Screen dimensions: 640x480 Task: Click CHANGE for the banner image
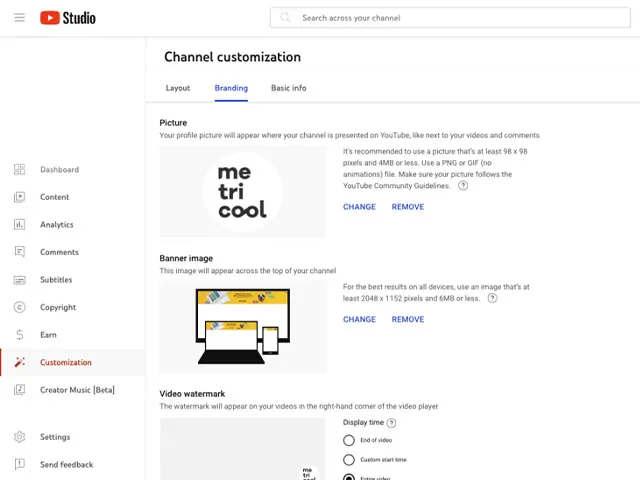pyautogui.click(x=359, y=319)
